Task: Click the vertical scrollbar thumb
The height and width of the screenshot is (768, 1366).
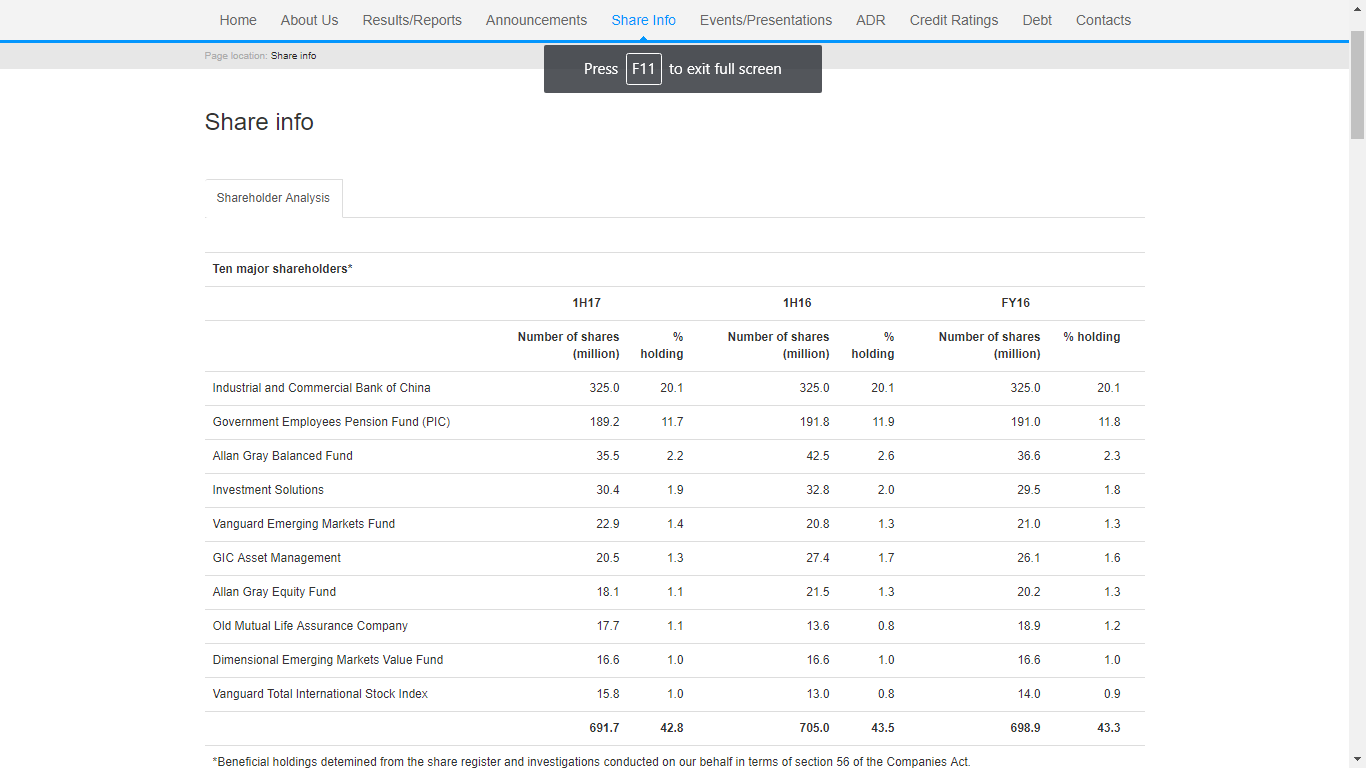Action: (x=1357, y=85)
